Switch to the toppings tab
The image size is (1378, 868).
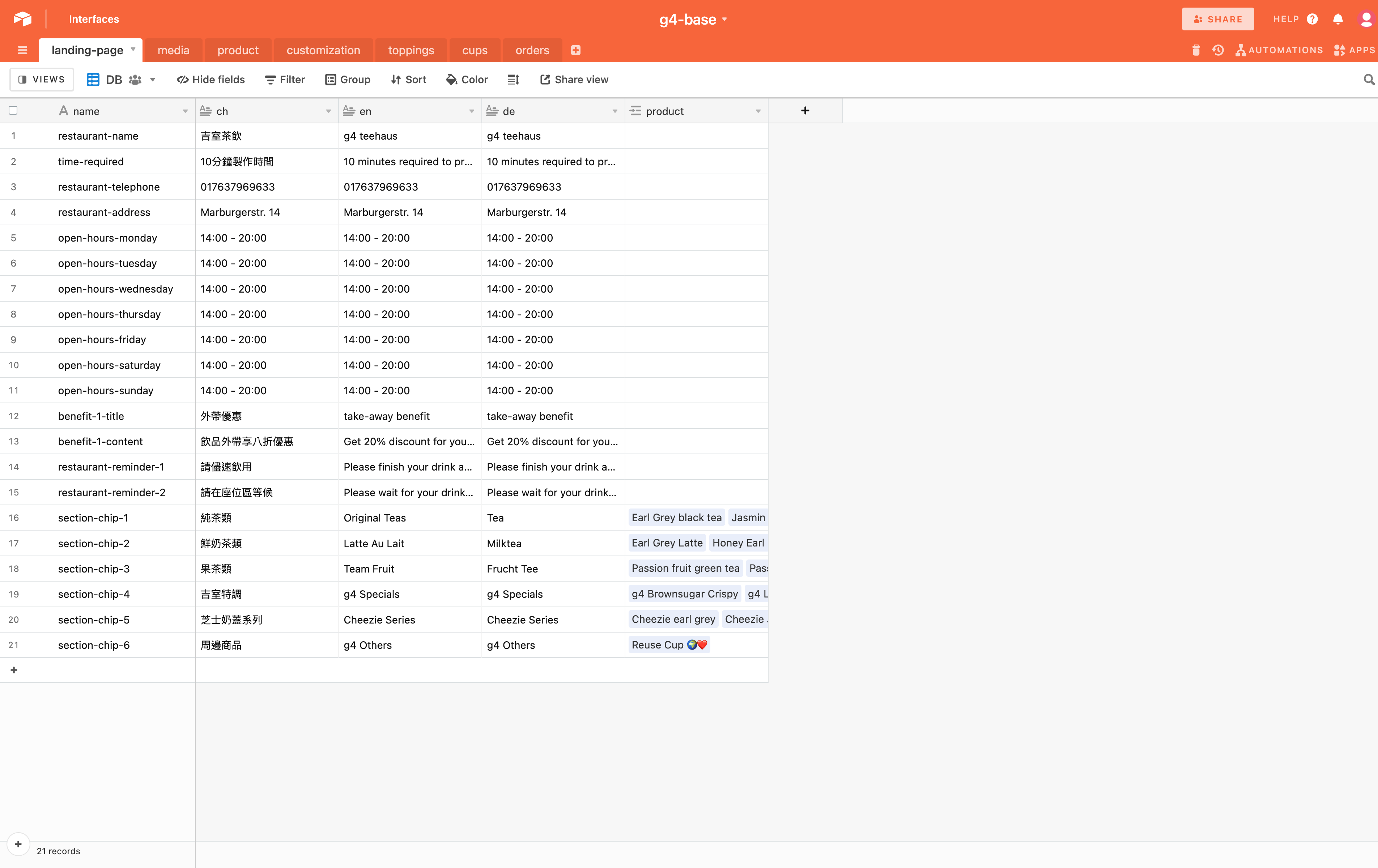pos(411,50)
